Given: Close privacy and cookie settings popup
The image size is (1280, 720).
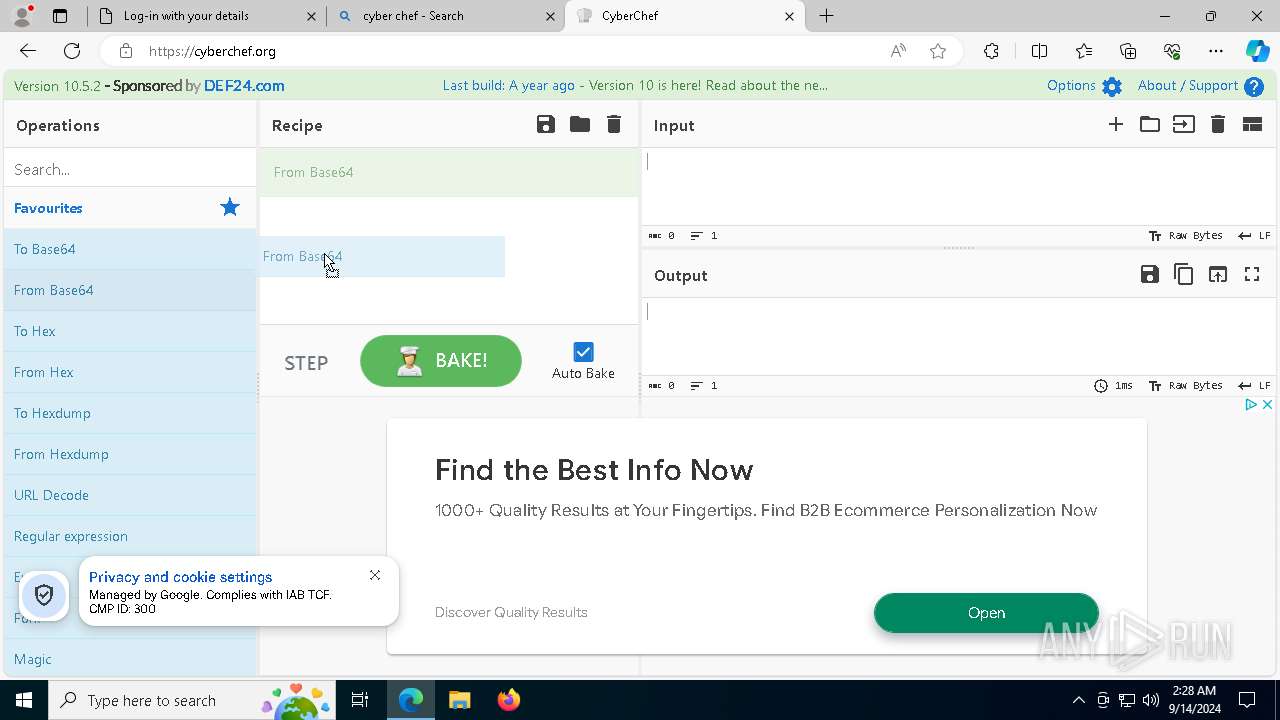Looking at the screenshot, I should click(375, 575).
